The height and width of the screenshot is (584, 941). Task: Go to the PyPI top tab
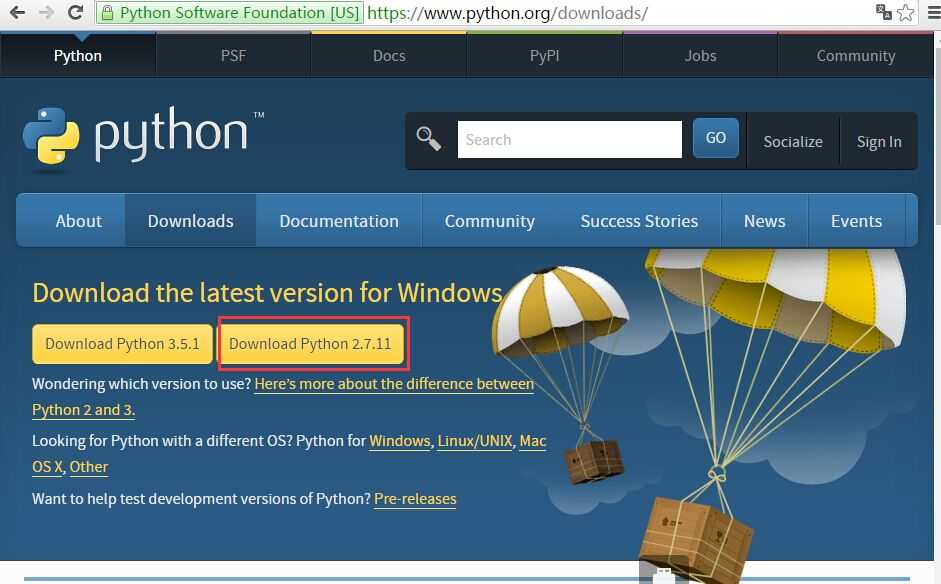point(544,56)
